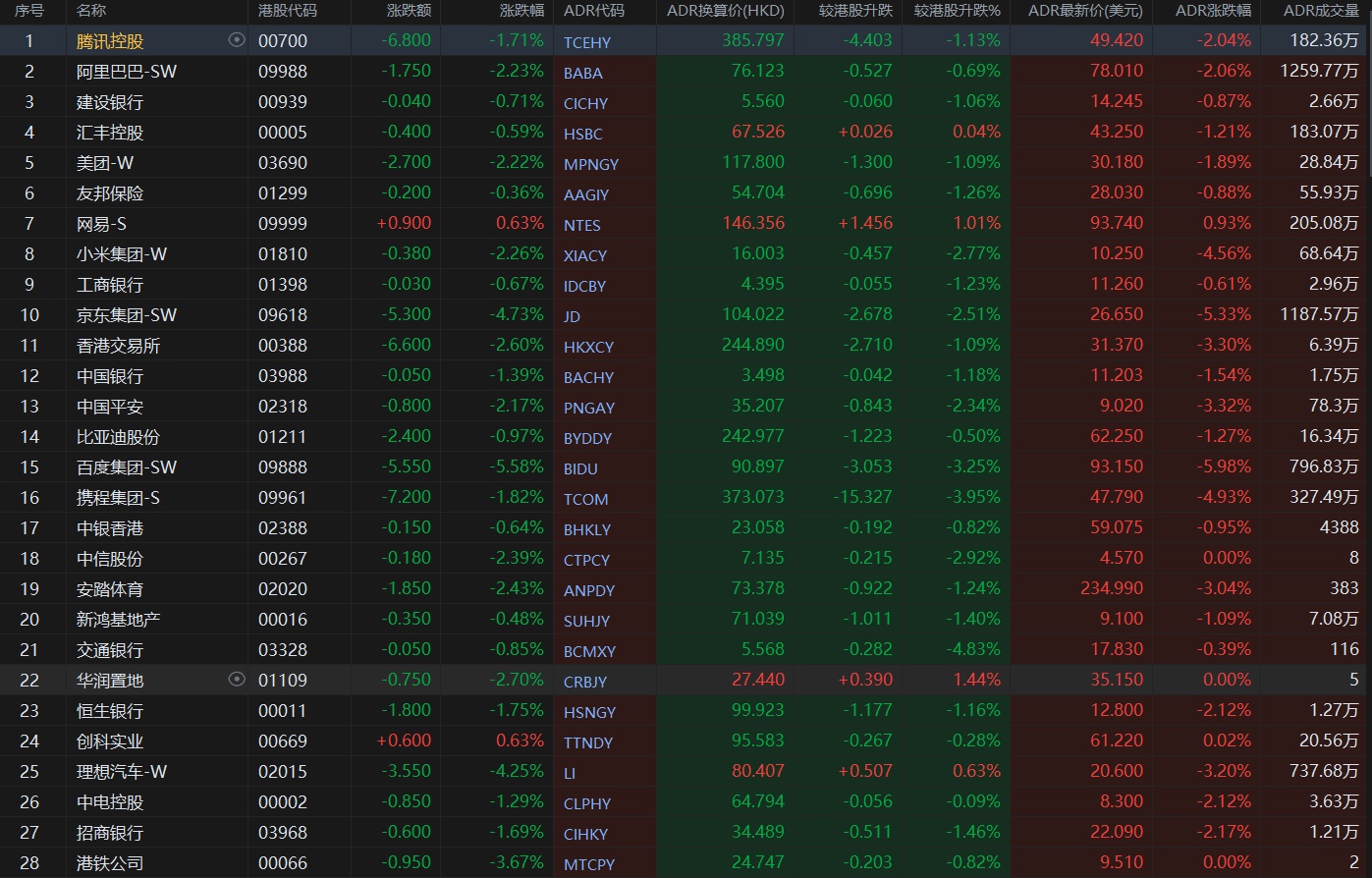Click the NTES ADR code
Image resolution: width=1372 pixels, height=878 pixels.
[582, 225]
